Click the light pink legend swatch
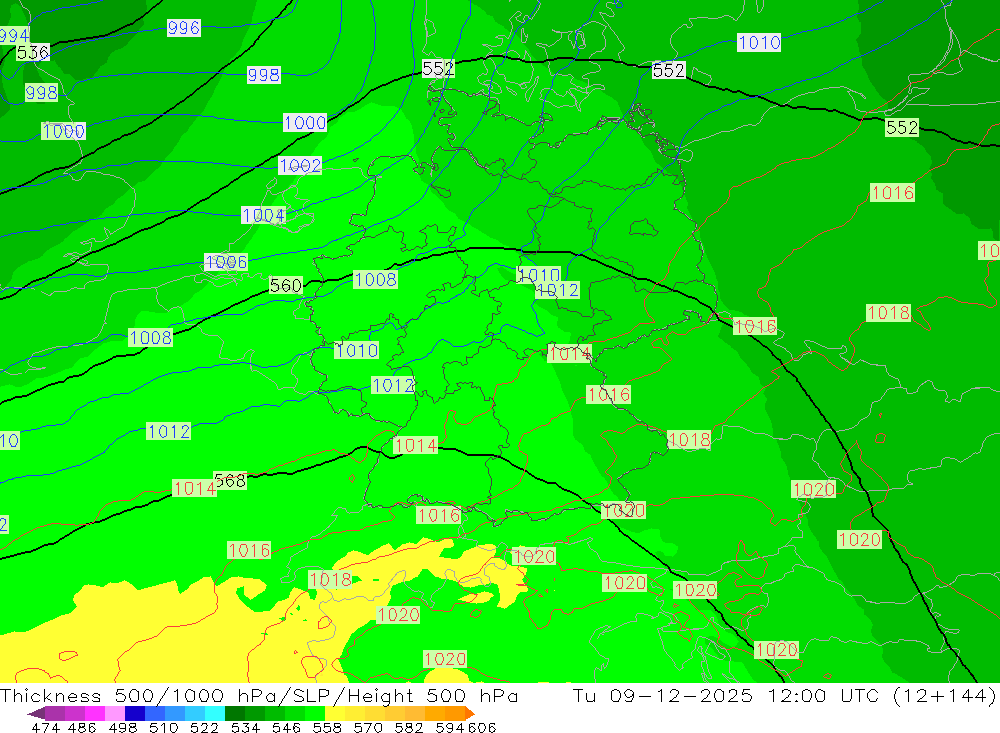This screenshot has width=1000, height=733. coord(115,713)
